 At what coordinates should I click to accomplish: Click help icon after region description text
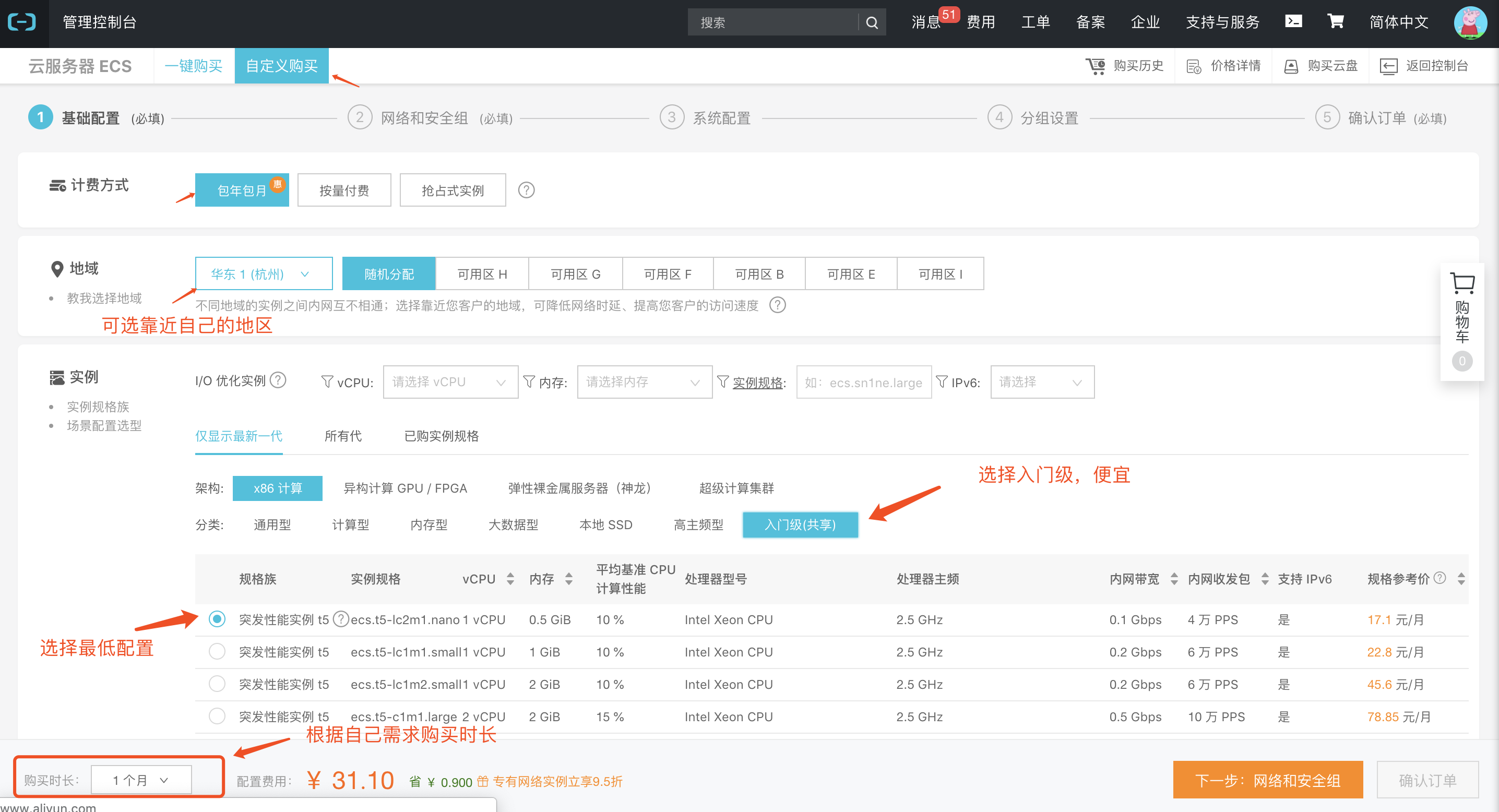(x=778, y=305)
